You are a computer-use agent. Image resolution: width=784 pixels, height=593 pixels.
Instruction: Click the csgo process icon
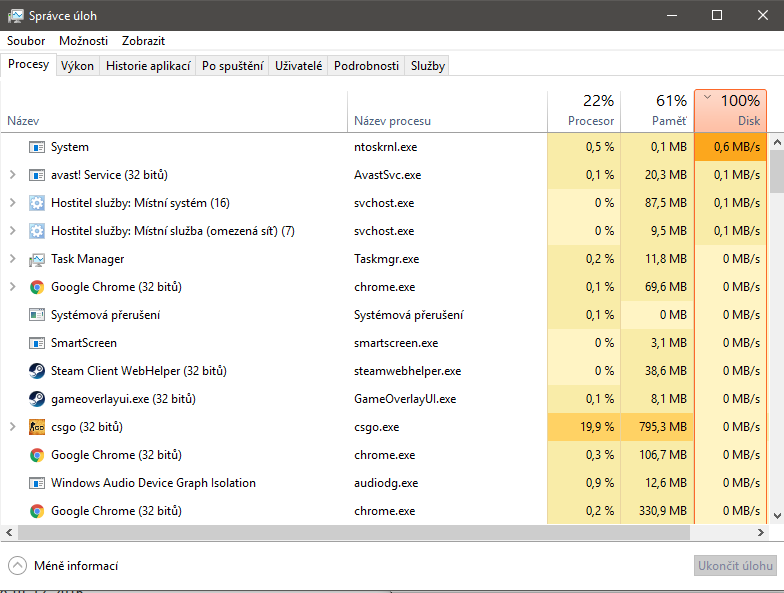(37, 427)
